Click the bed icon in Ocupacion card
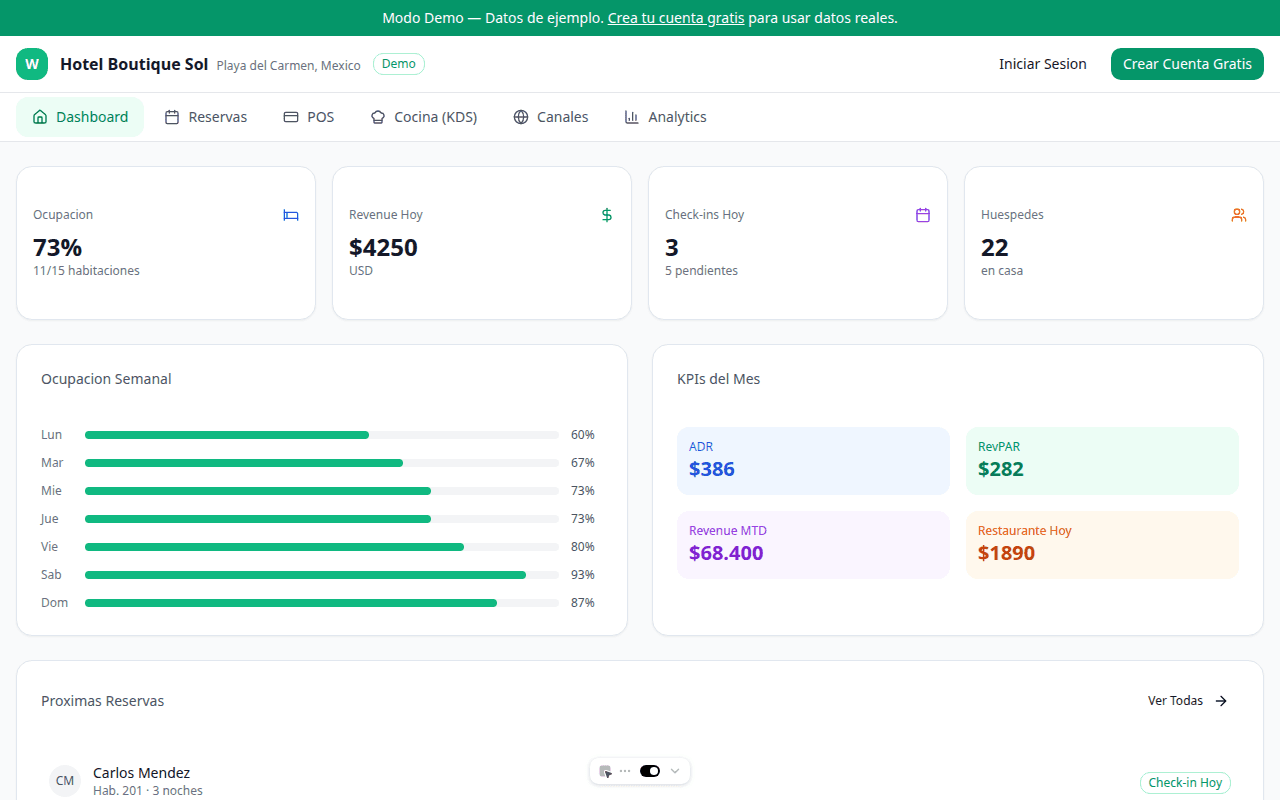 [x=291, y=215]
